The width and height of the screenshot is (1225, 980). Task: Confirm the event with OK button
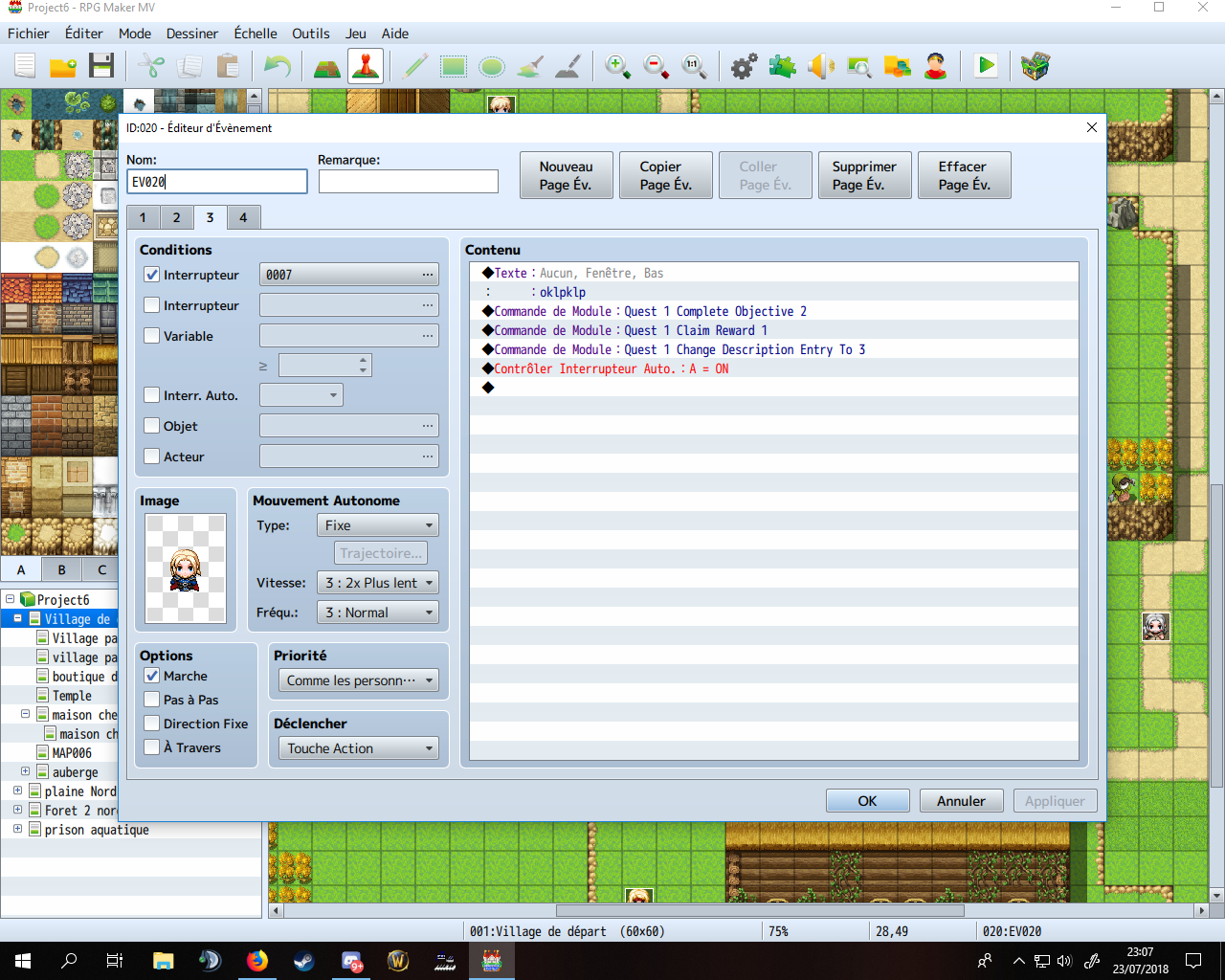[x=868, y=801]
